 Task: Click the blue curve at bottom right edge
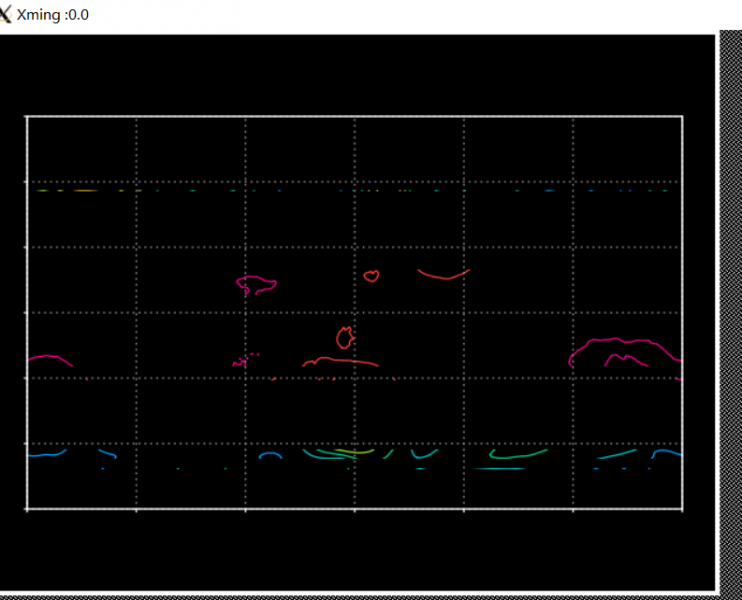[x=667, y=452]
